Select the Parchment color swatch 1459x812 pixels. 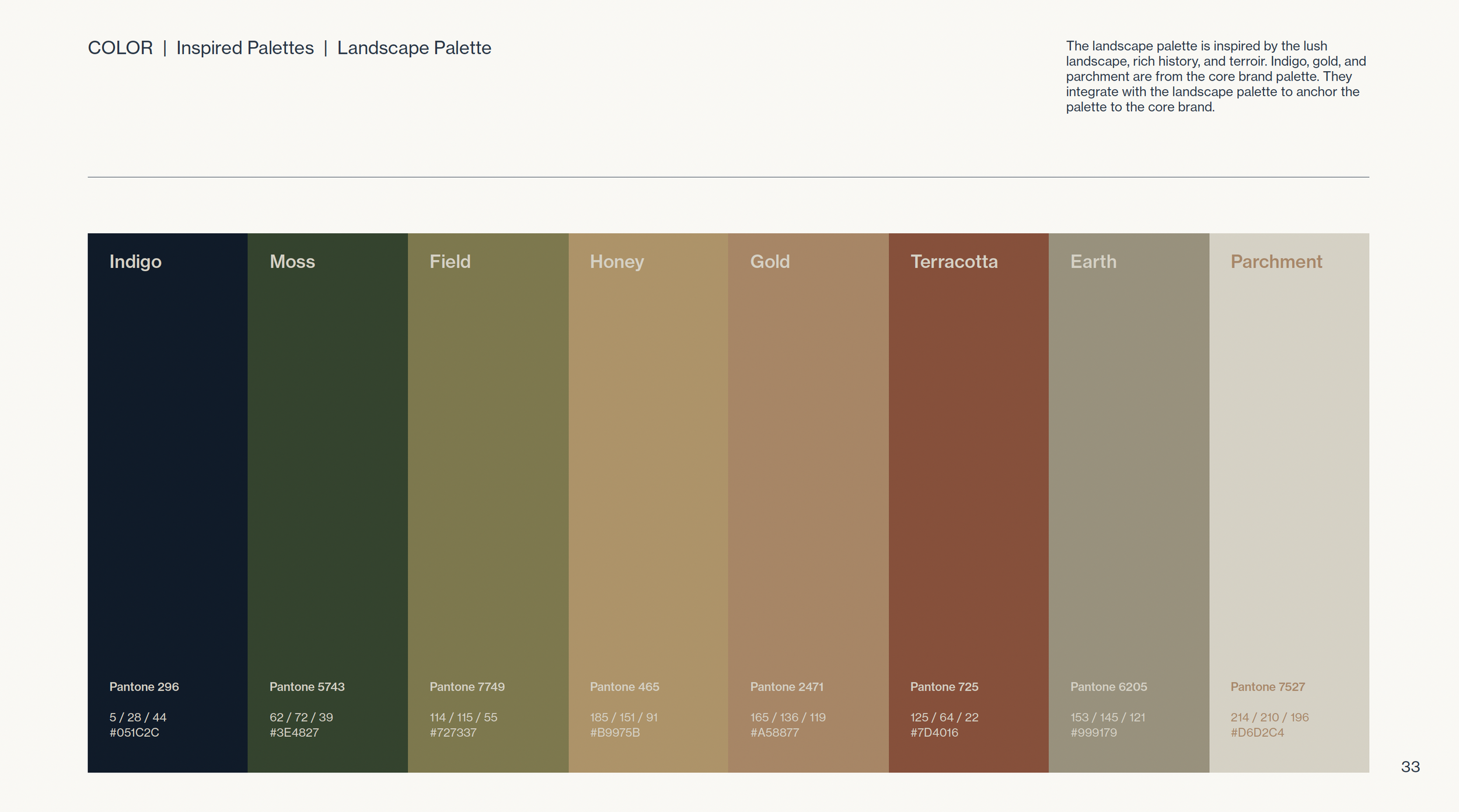coord(1289,467)
